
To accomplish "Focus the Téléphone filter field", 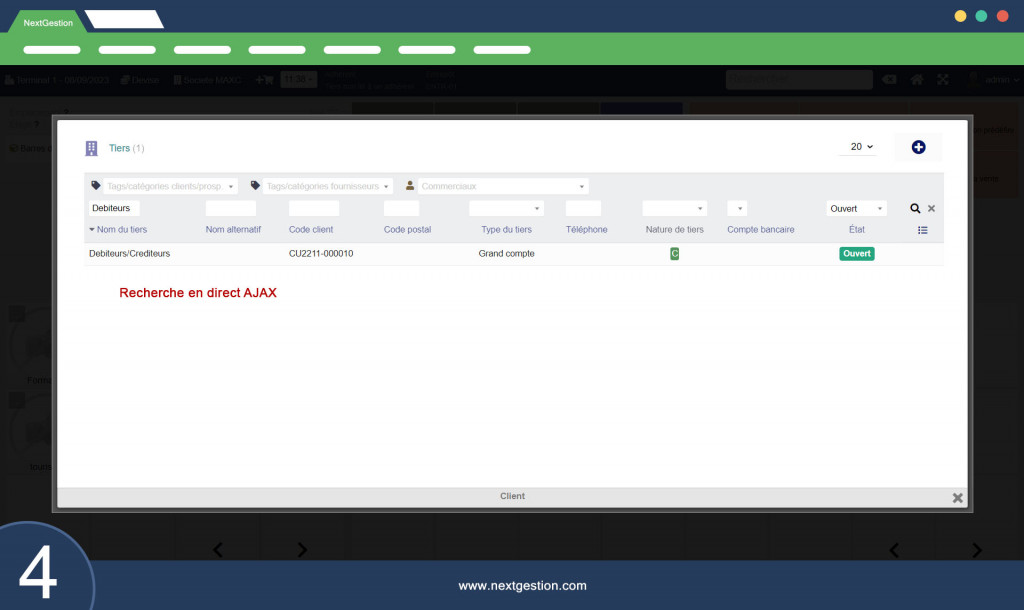I will 583,208.
